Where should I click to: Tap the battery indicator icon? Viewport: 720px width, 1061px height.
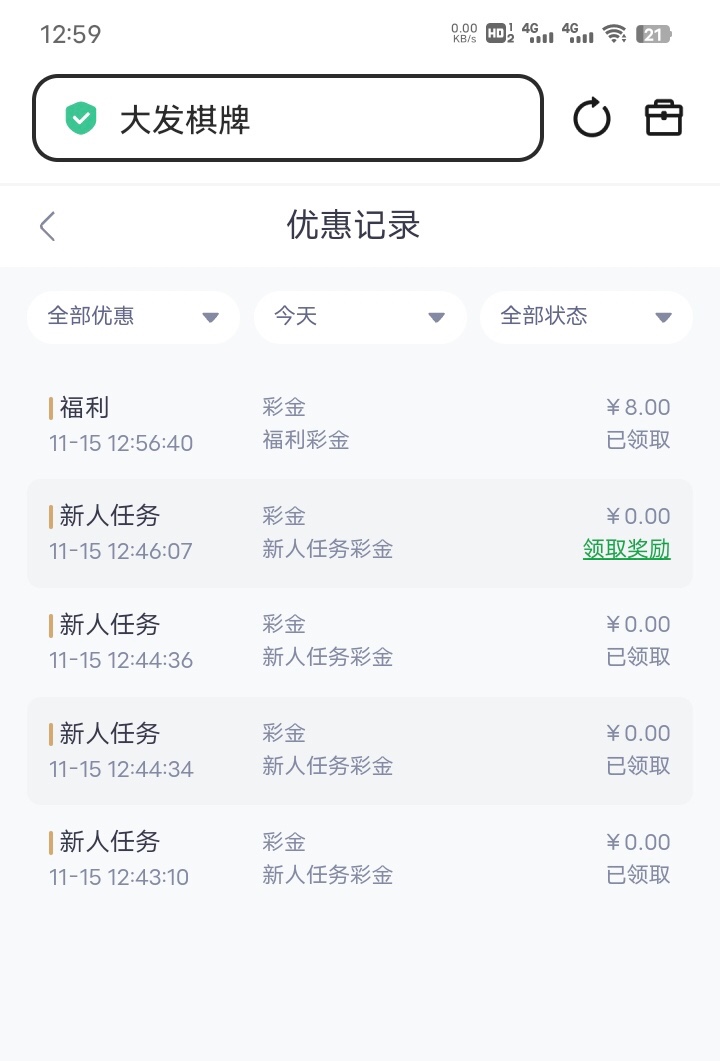[654, 34]
